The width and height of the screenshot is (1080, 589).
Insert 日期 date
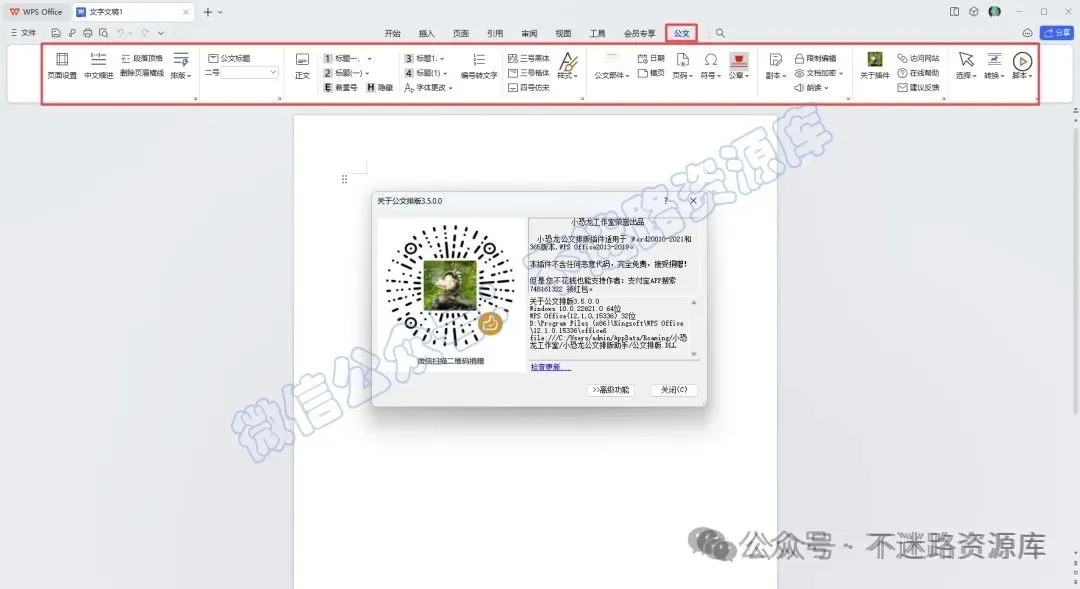pos(651,59)
